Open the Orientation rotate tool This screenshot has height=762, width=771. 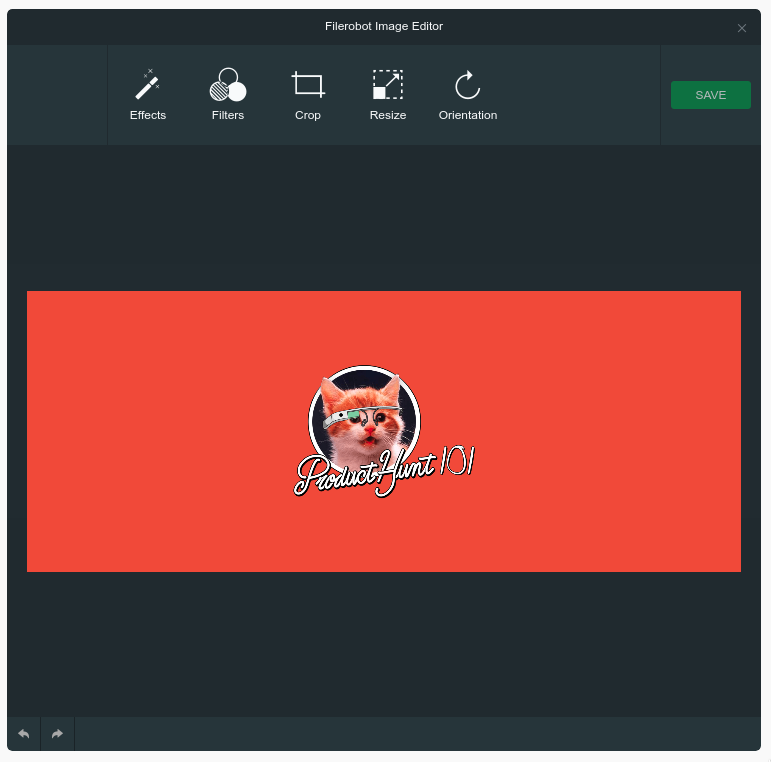tap(468, 95)
